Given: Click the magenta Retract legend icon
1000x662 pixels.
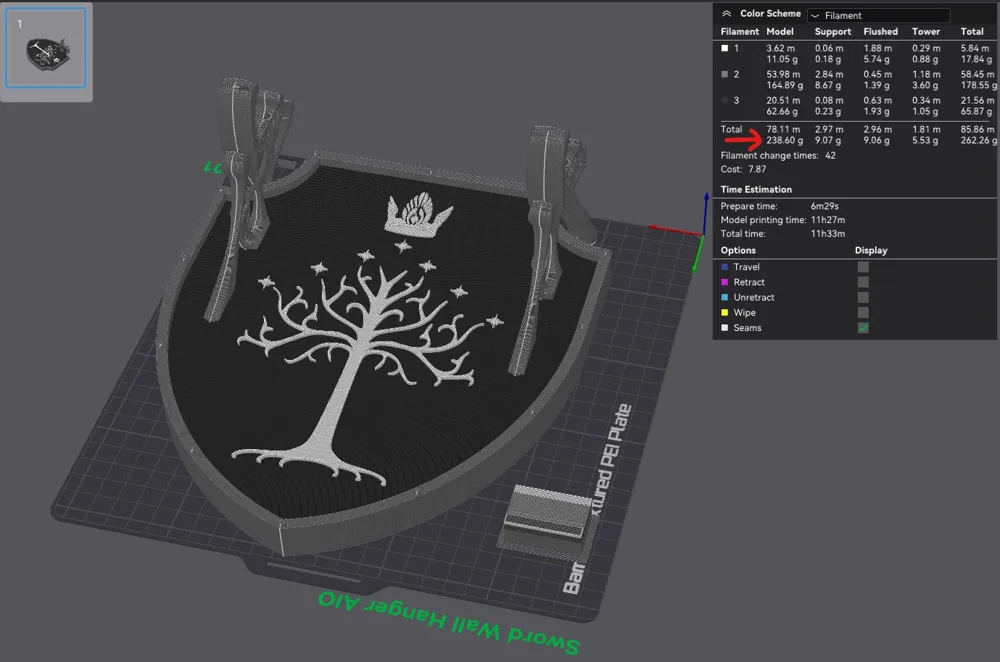Looking at the screenshot, I should (x=725, y=282).
